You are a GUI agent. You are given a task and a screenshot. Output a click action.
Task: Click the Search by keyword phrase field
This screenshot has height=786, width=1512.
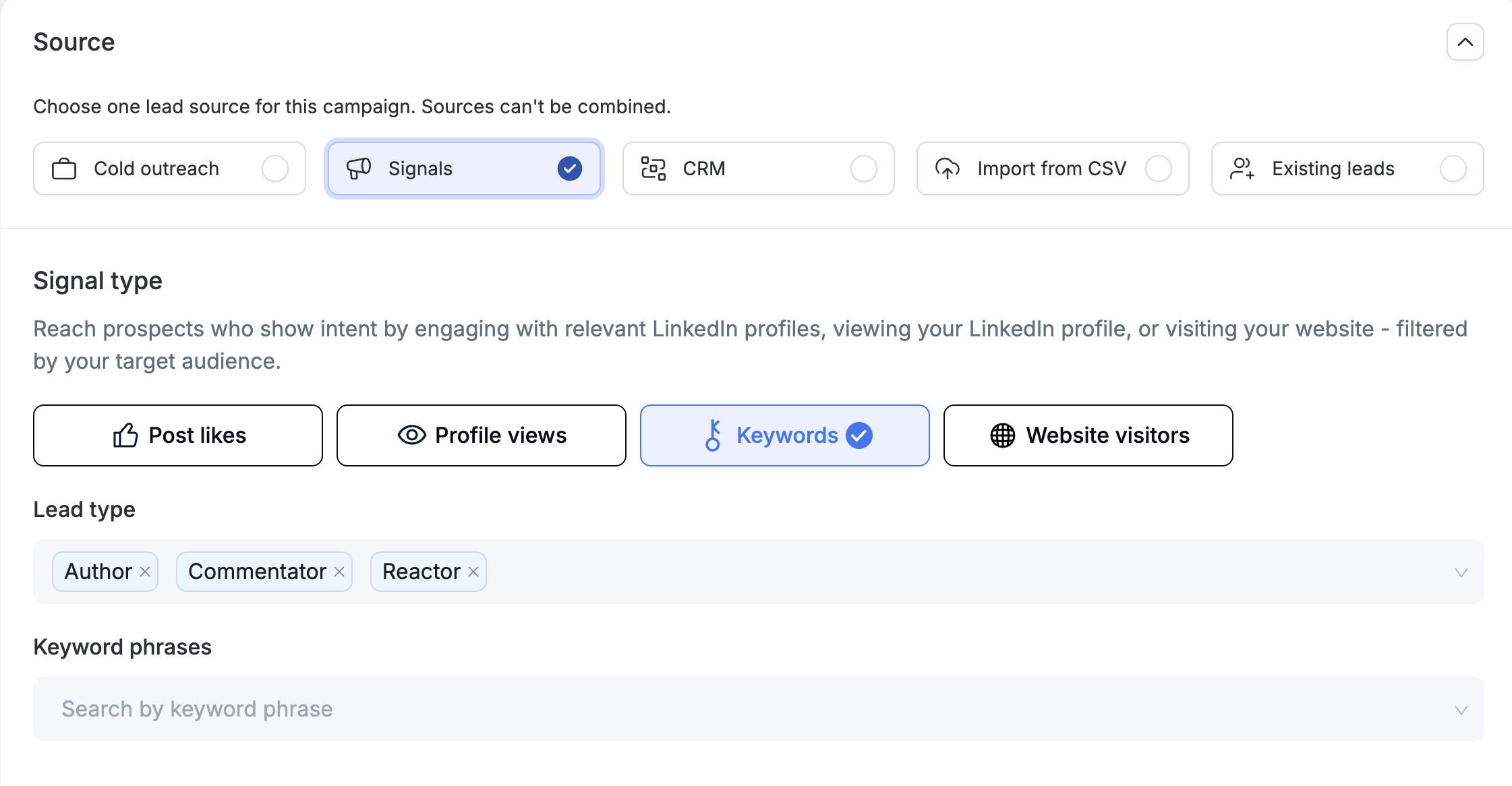(x=759, y=709)
